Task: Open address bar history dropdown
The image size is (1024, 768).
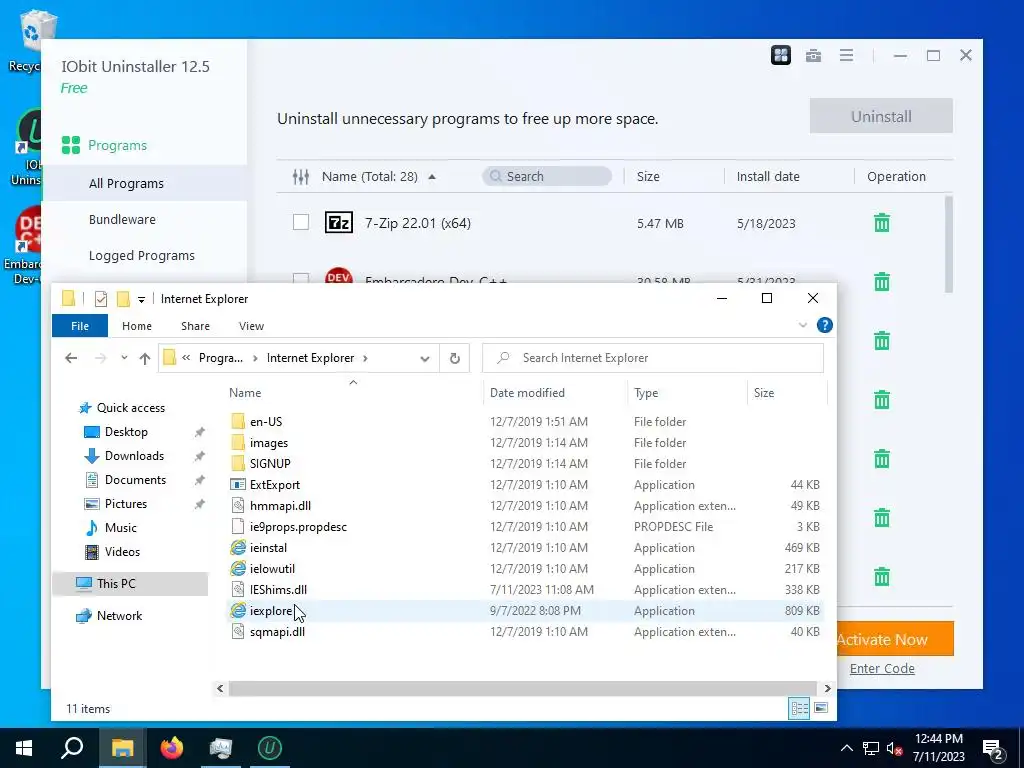Action: tap(424, 358)
